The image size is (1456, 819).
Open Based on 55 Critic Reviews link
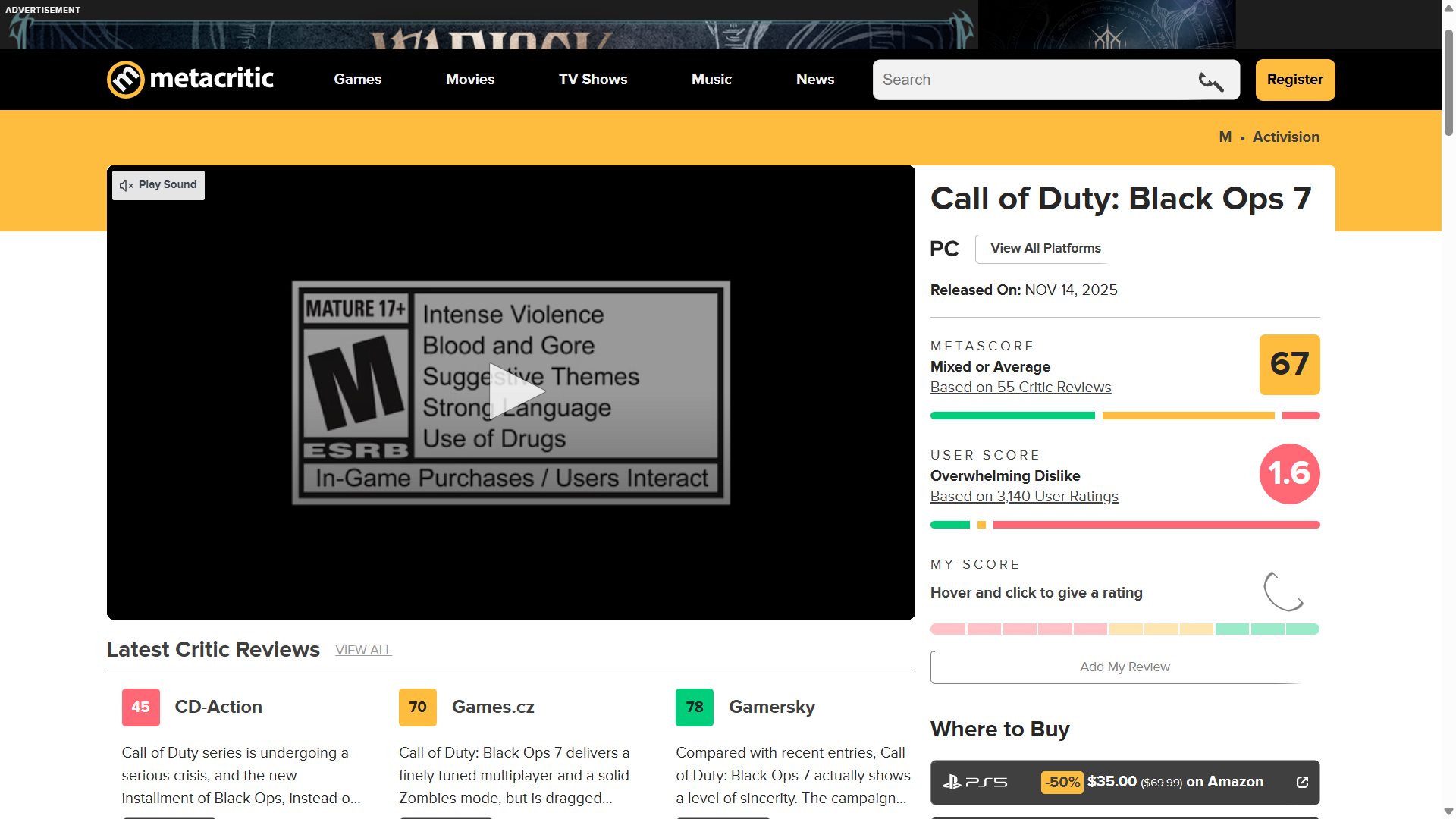pos(1020,388)
